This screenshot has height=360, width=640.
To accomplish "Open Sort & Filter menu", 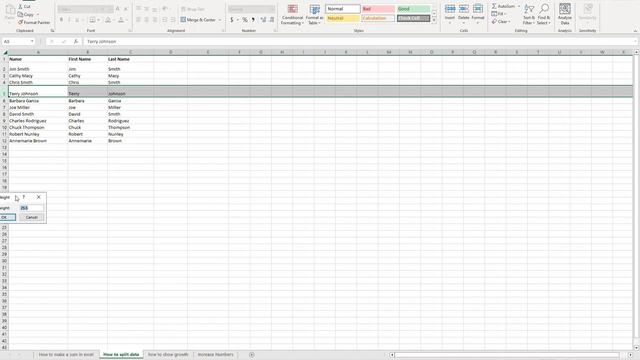I will click(529, 15).
